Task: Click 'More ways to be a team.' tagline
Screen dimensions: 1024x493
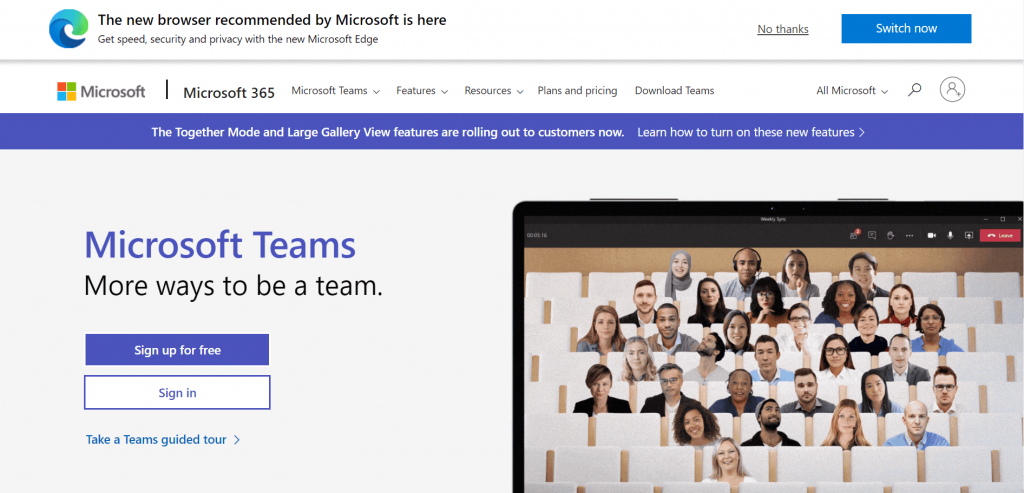Action: coord(234,286)
